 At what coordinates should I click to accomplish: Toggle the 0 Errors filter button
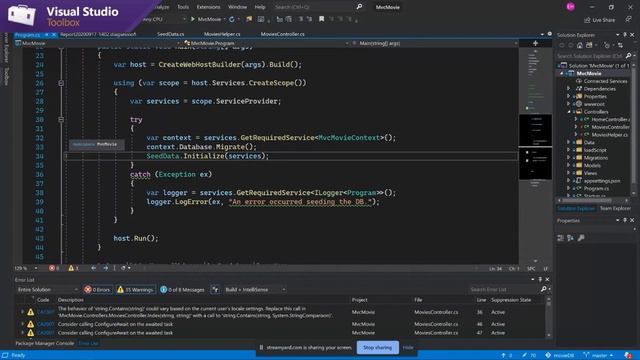click(98, 290)
